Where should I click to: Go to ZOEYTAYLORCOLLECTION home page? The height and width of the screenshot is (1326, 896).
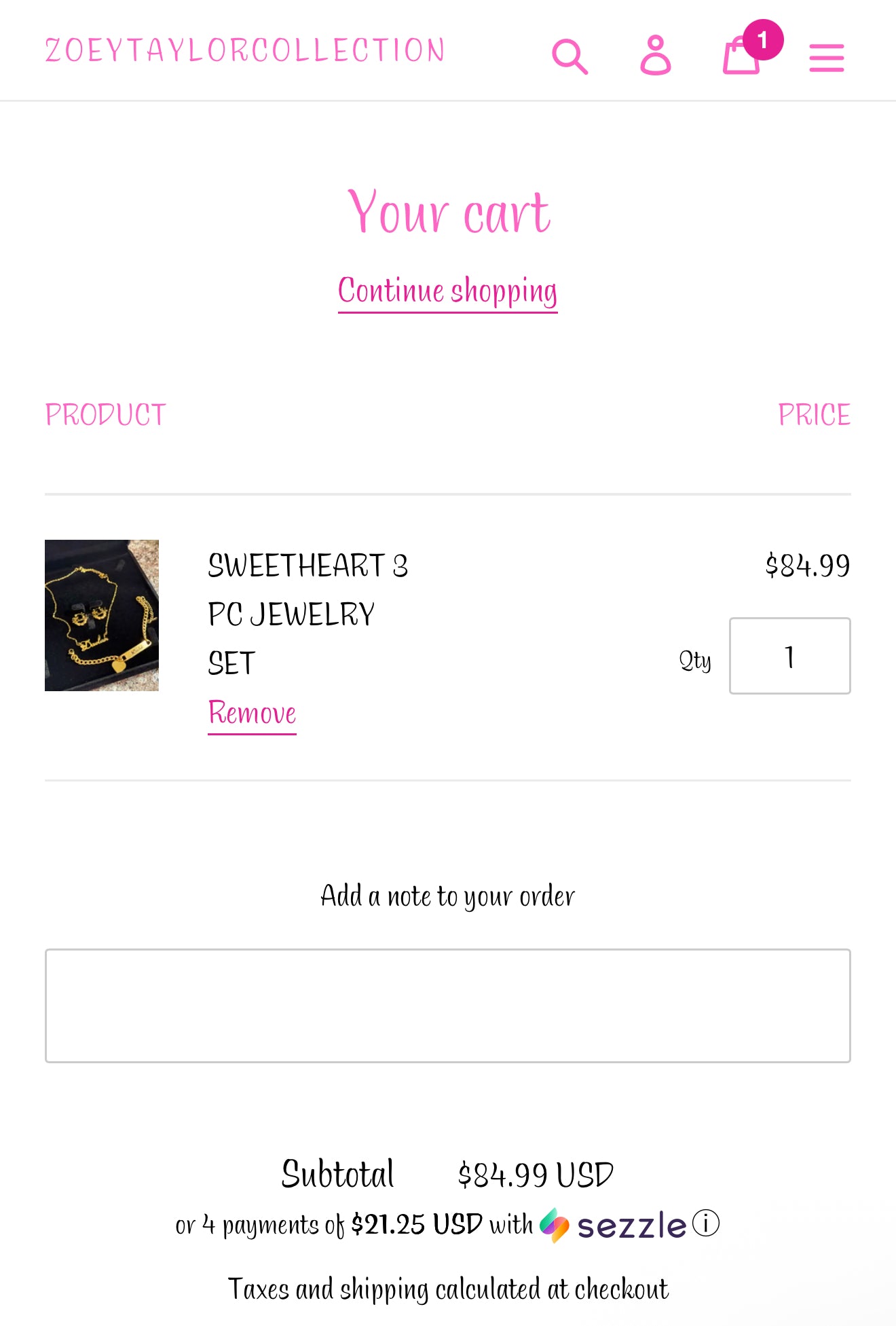(244, 50)
